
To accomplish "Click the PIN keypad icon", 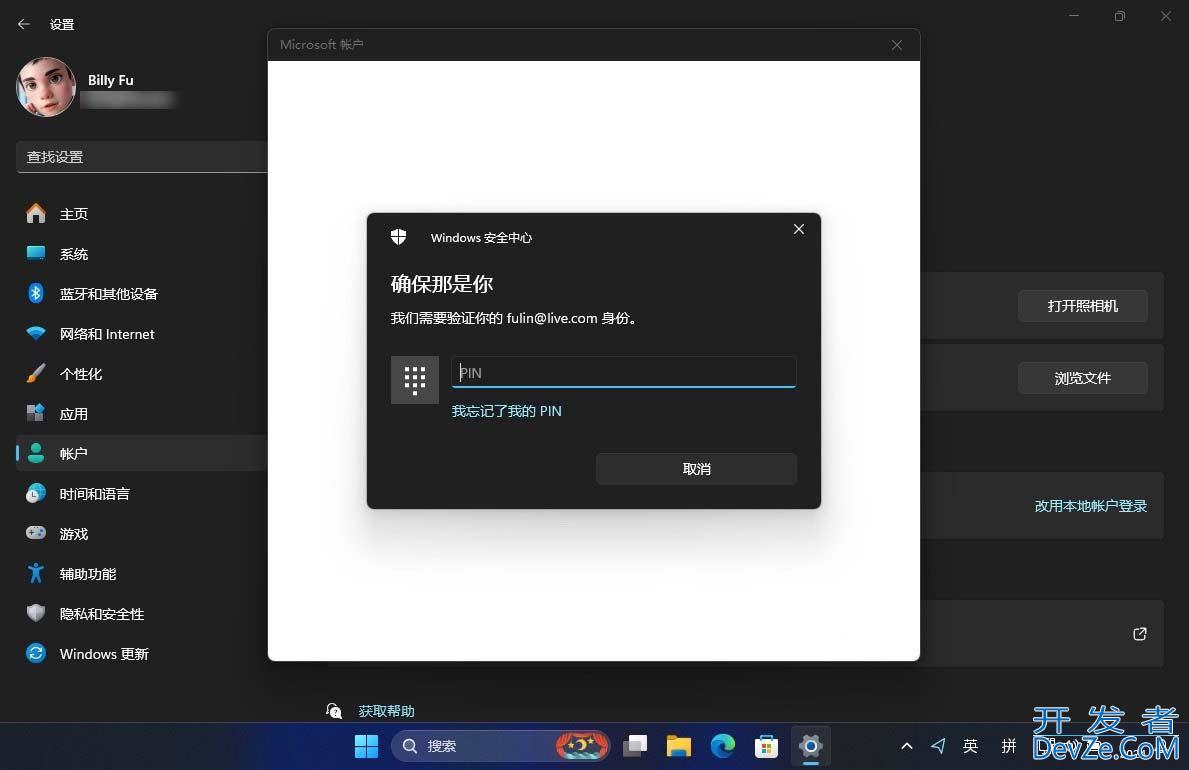I will 415,380.
